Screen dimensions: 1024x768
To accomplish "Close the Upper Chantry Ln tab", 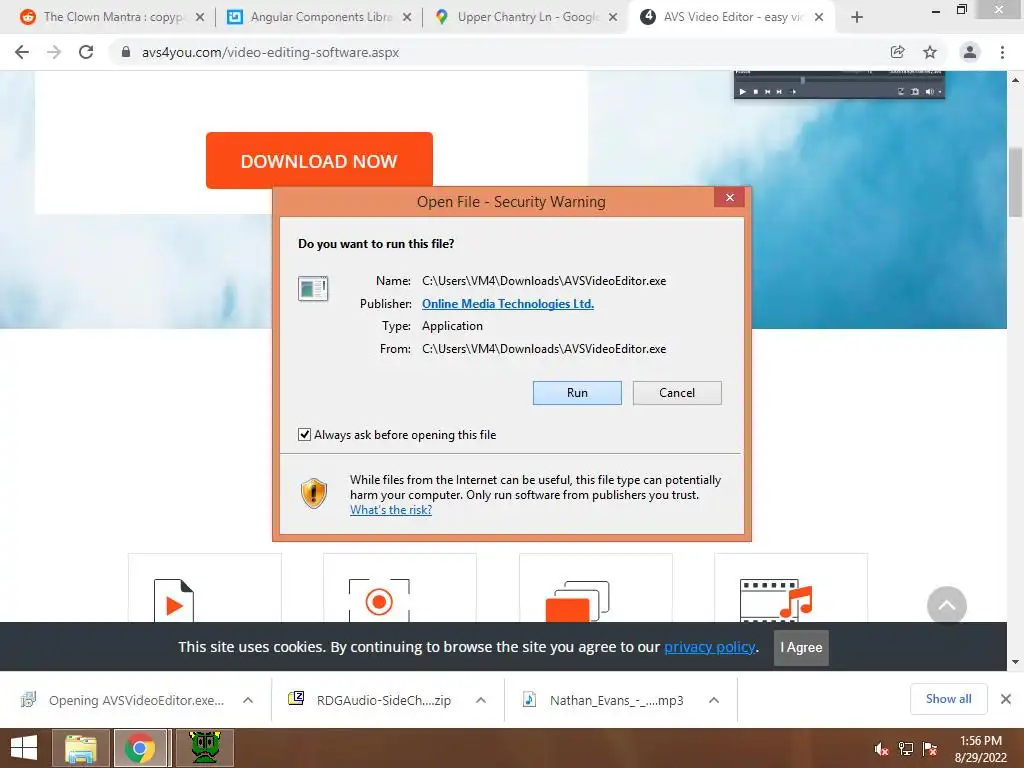I will (x=613, y=17).
